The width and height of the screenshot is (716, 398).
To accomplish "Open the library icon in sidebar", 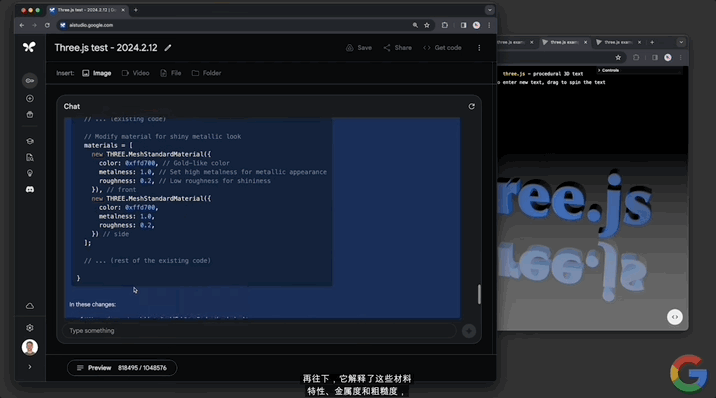I will (30, 115).
